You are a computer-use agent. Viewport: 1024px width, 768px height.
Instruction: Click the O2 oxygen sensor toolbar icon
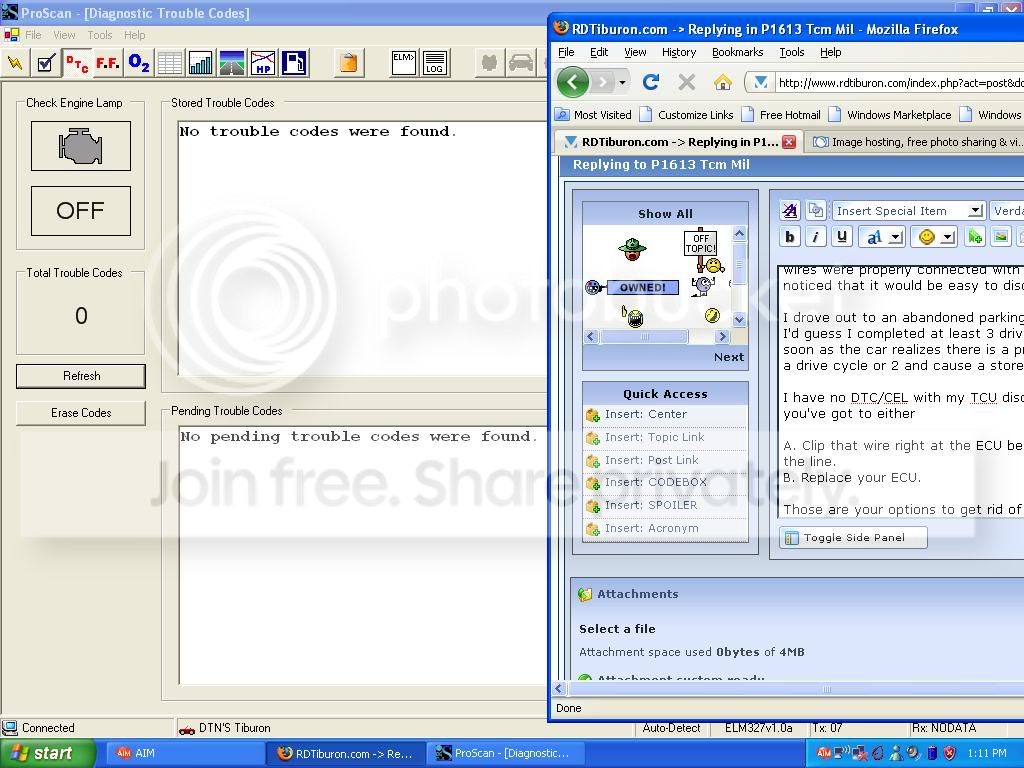(x=139, y=64)
